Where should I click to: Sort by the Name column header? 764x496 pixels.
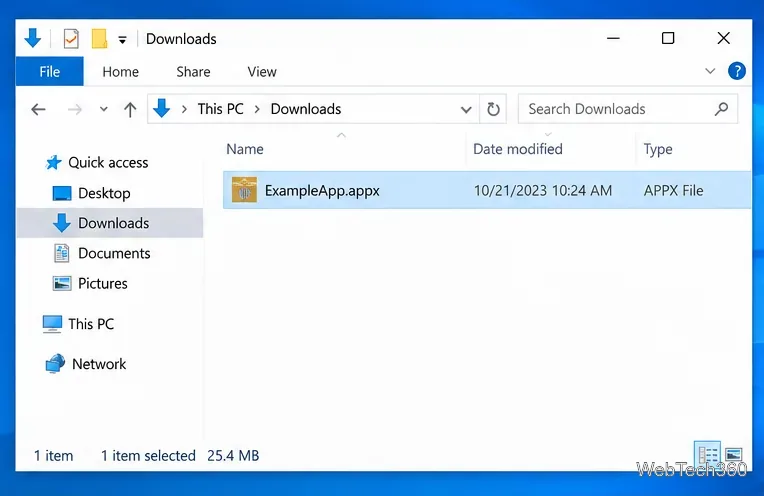click(x=245, y=149)
